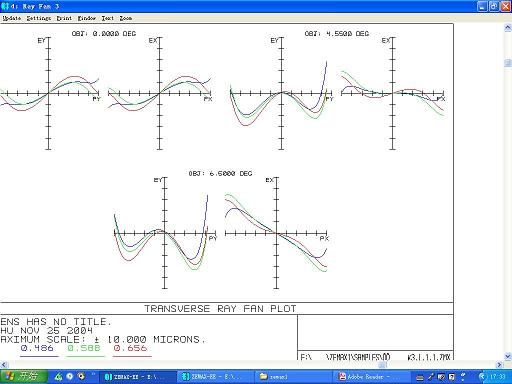Click the vertical scrollbar down arrow
Image resolution: width=512 pixels, height=384 pixels.
coord(508,356)
